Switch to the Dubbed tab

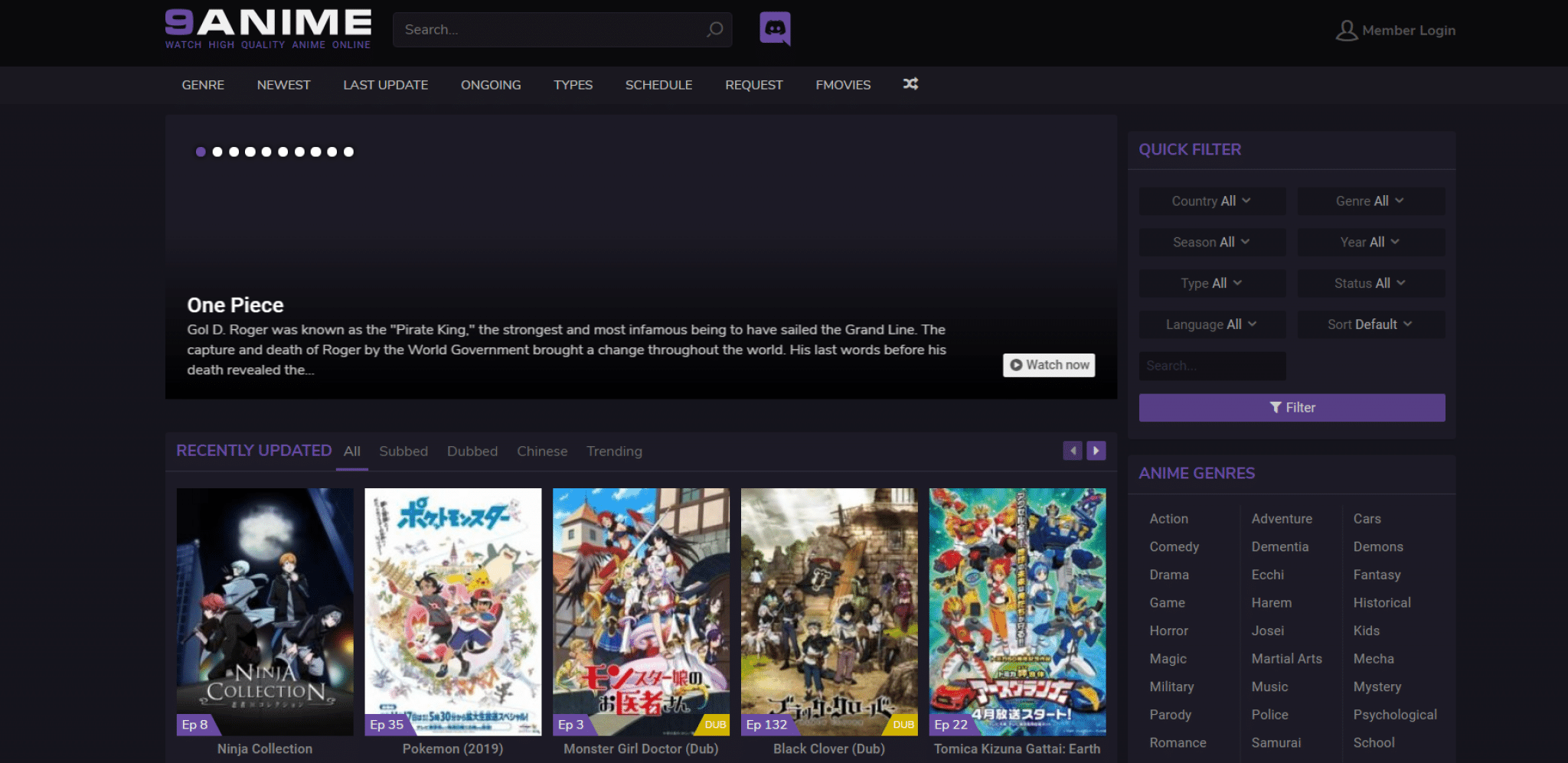pyautogui.click(x=472, y=452)
